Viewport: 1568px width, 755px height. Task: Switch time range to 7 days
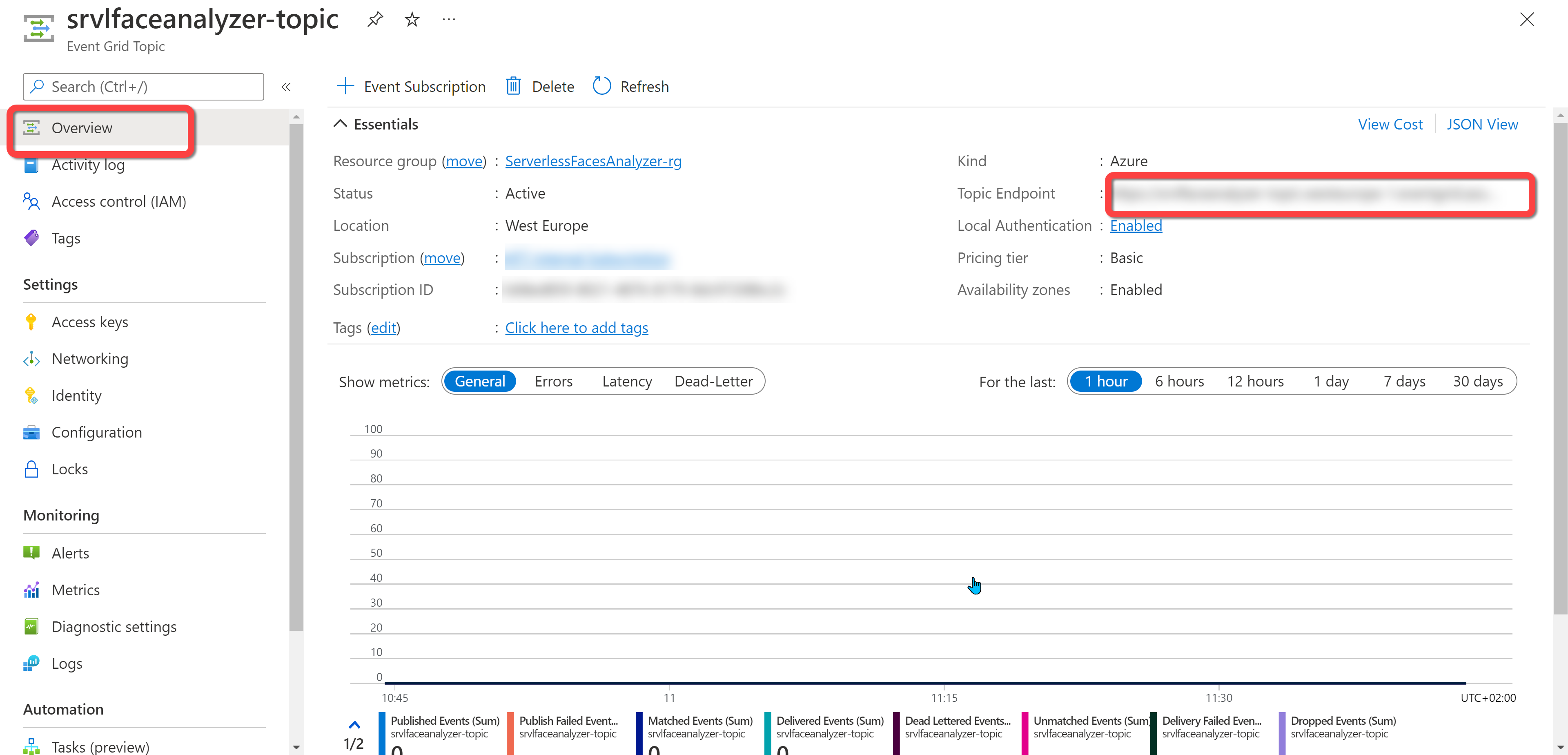click(x=1404, y=381)
